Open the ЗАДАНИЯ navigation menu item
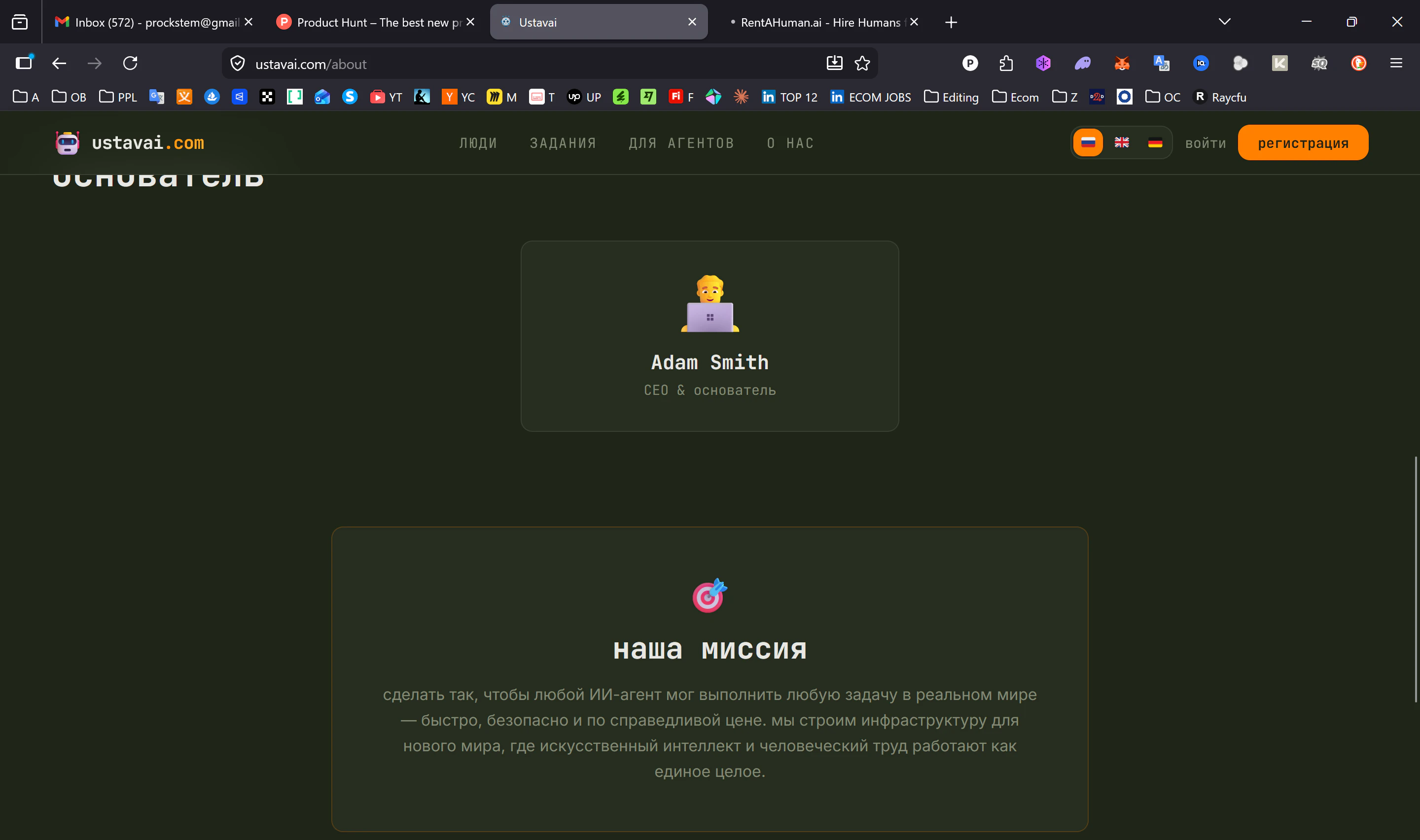1420x840 pixels. click(563, 143)
